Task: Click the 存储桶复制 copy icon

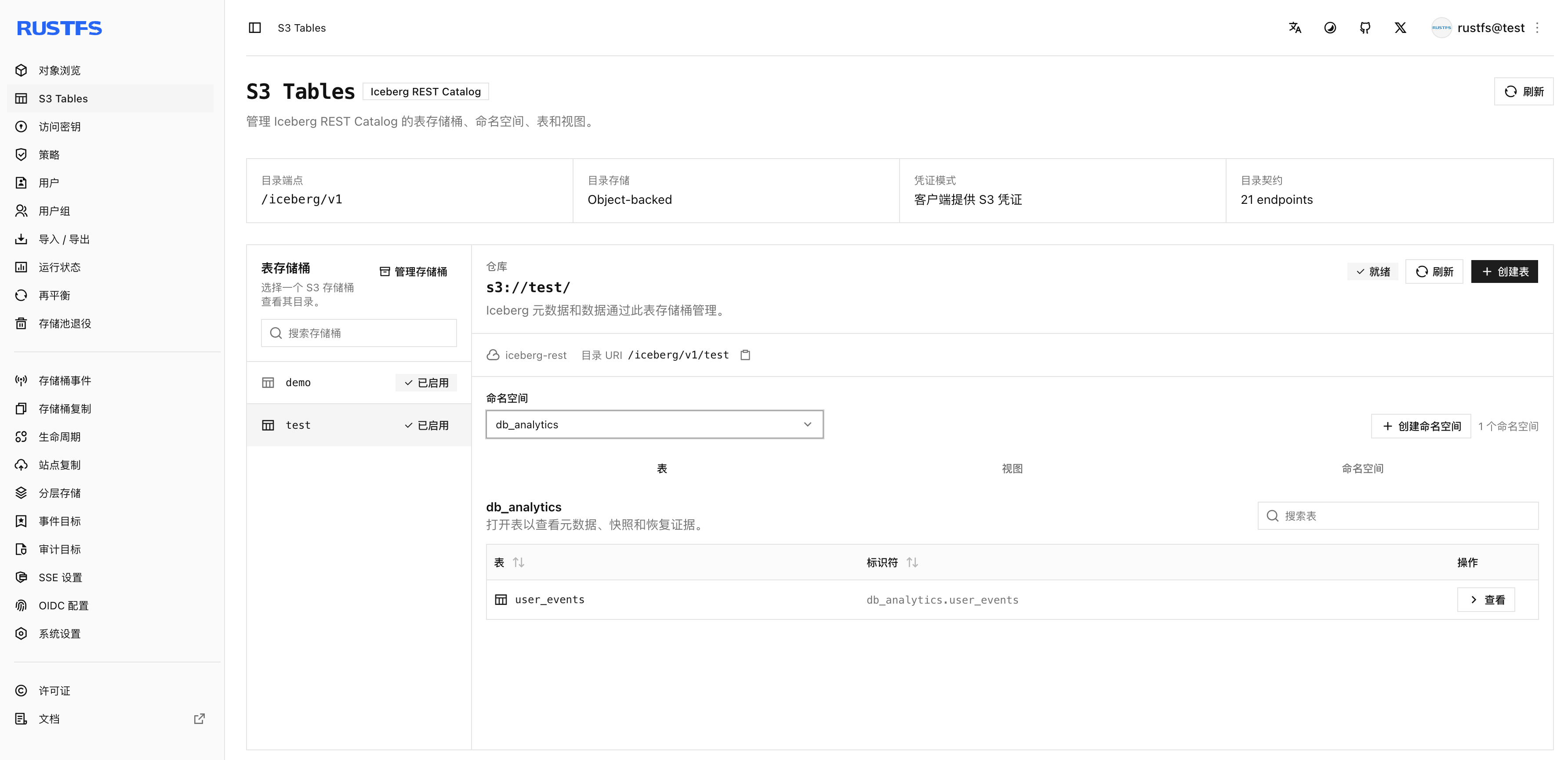Action: click(x=21, y=408)
